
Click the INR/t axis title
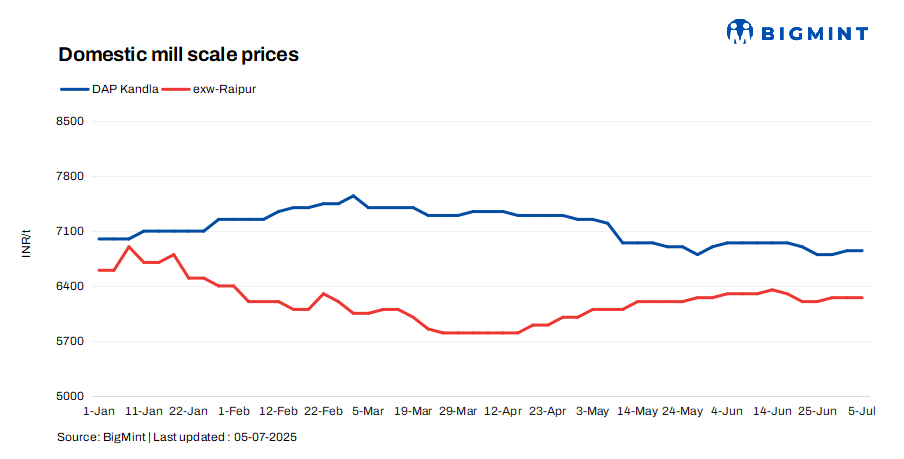[26, 244]
